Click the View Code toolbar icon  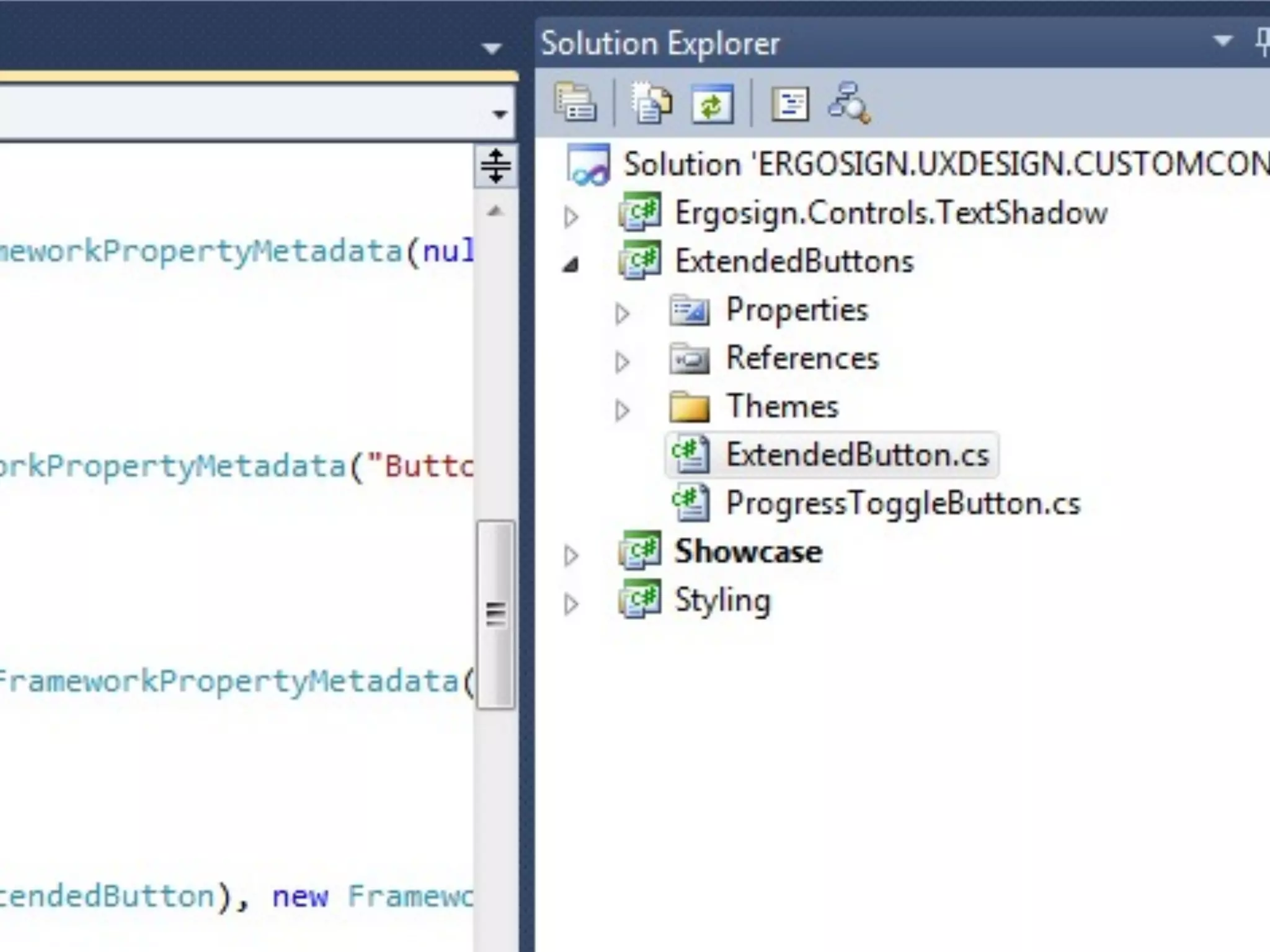click(x=789, y=104)
